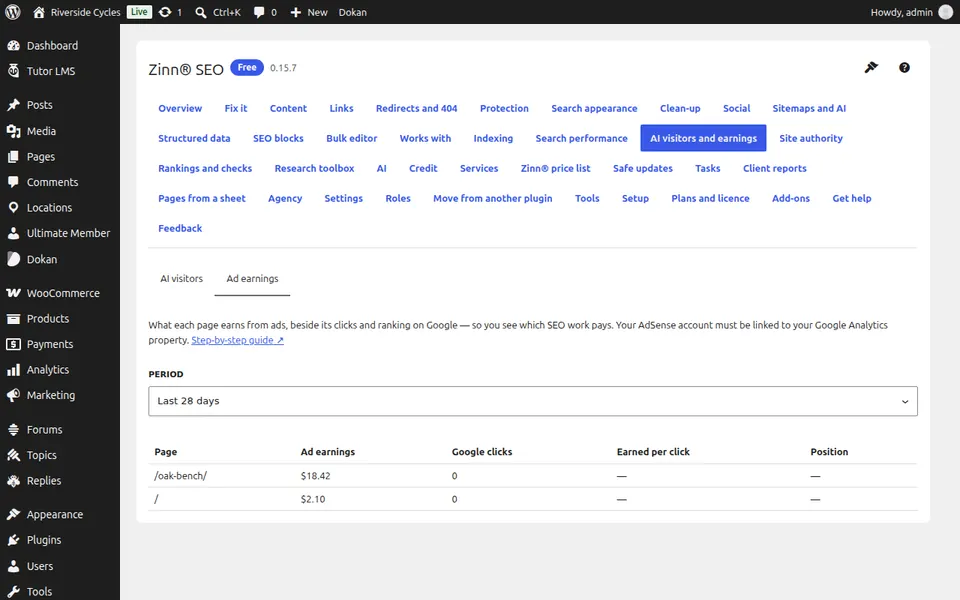Click the Free plan badge
960x600 pixels.
click(x=247, y=67)
